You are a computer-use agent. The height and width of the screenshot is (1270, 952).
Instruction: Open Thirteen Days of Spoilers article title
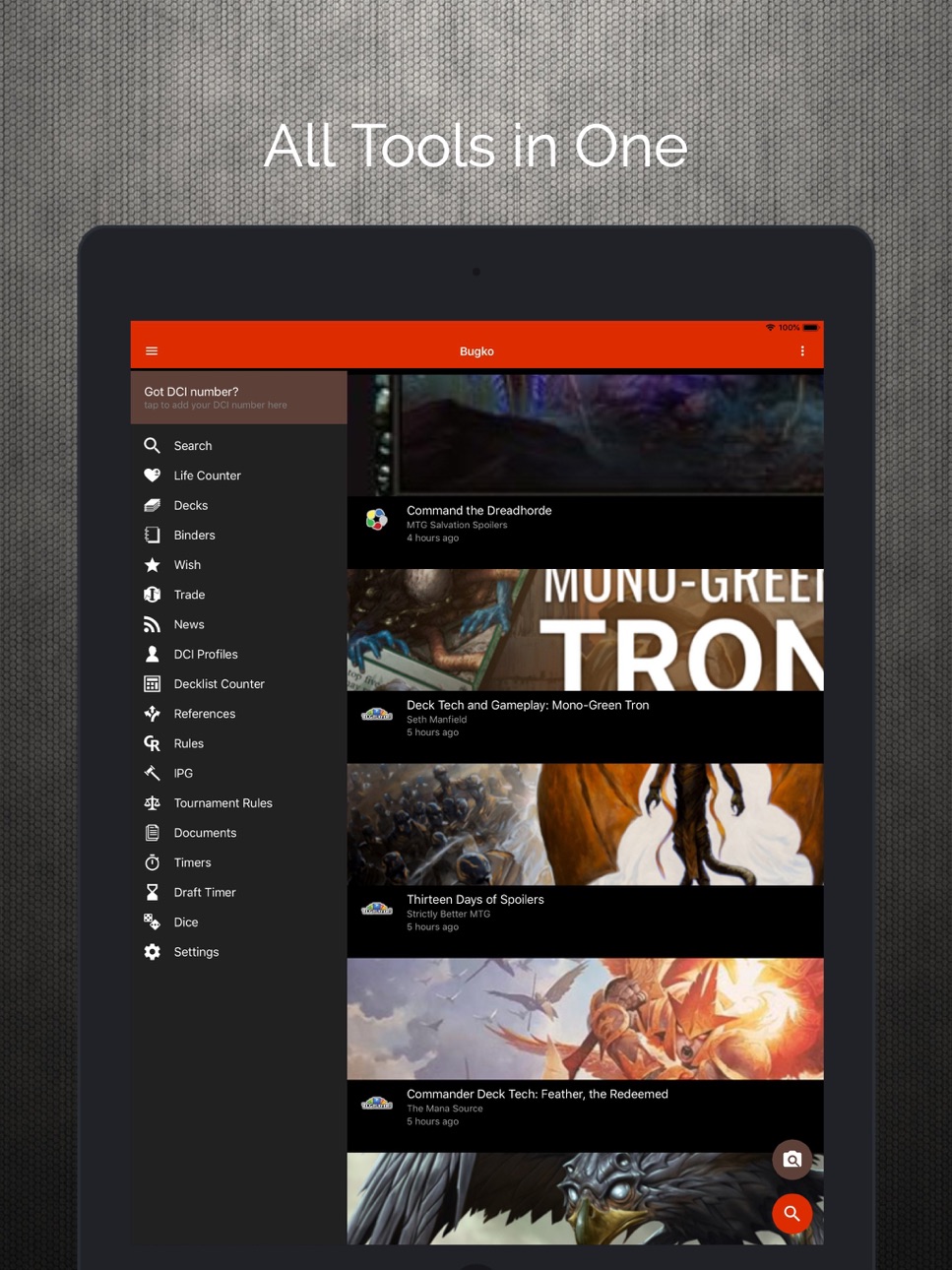pos(475,899)
